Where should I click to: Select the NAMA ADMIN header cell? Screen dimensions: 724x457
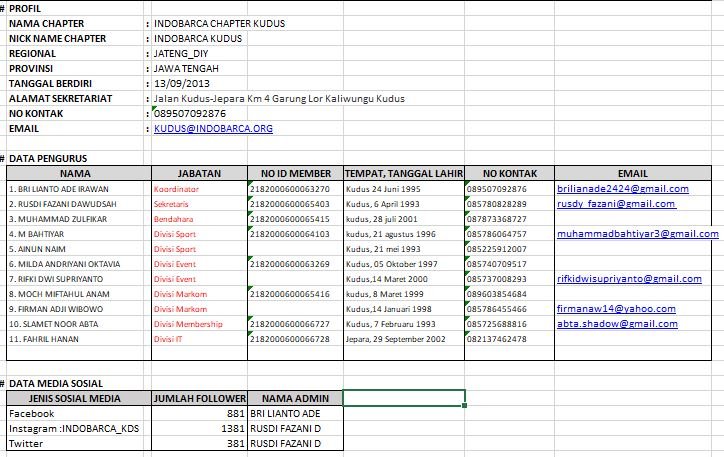296,398
